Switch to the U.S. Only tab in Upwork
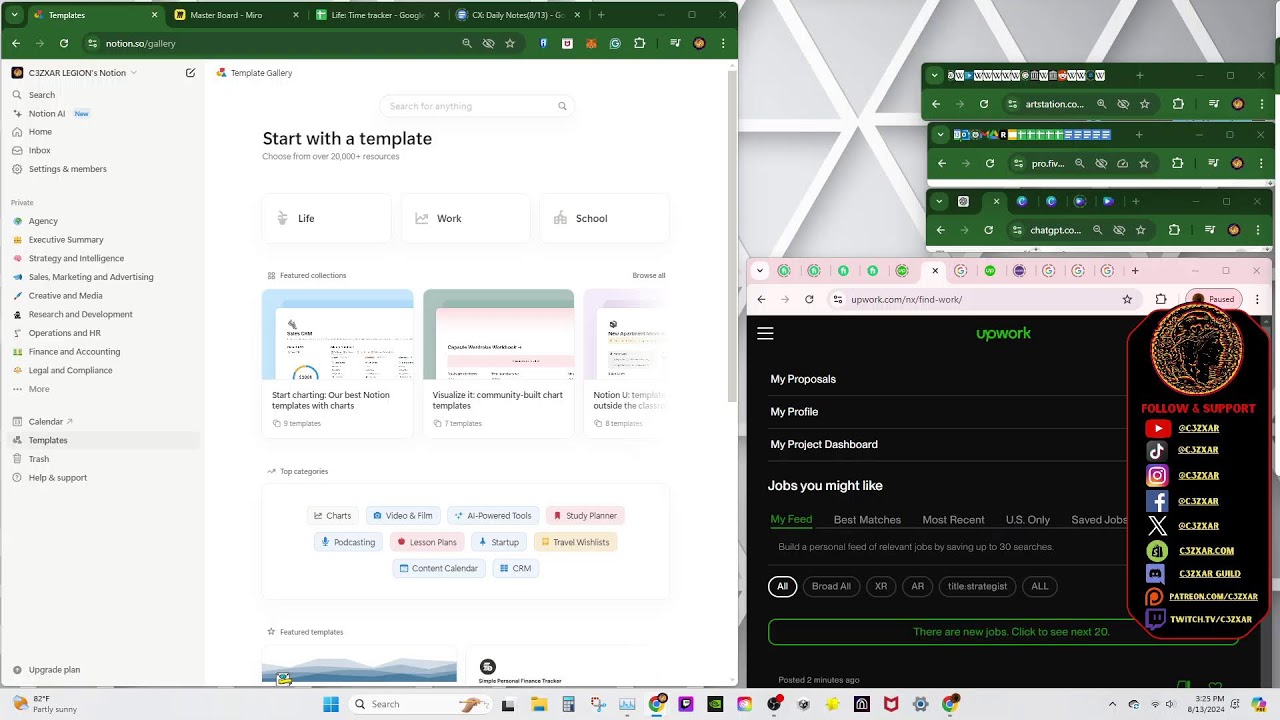 click(x=1028, y=520)
